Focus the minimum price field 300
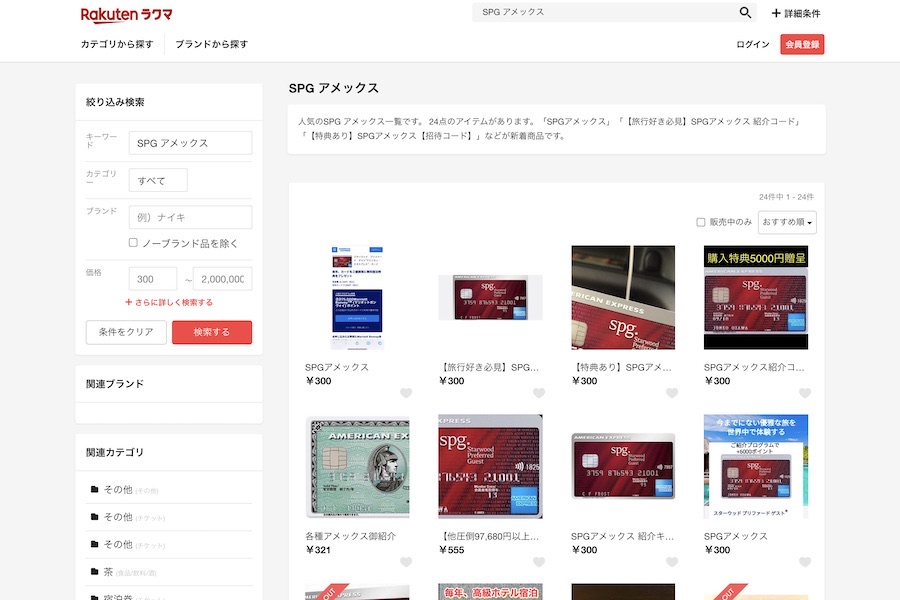This screenshot has height=600, width=900. 153,279
